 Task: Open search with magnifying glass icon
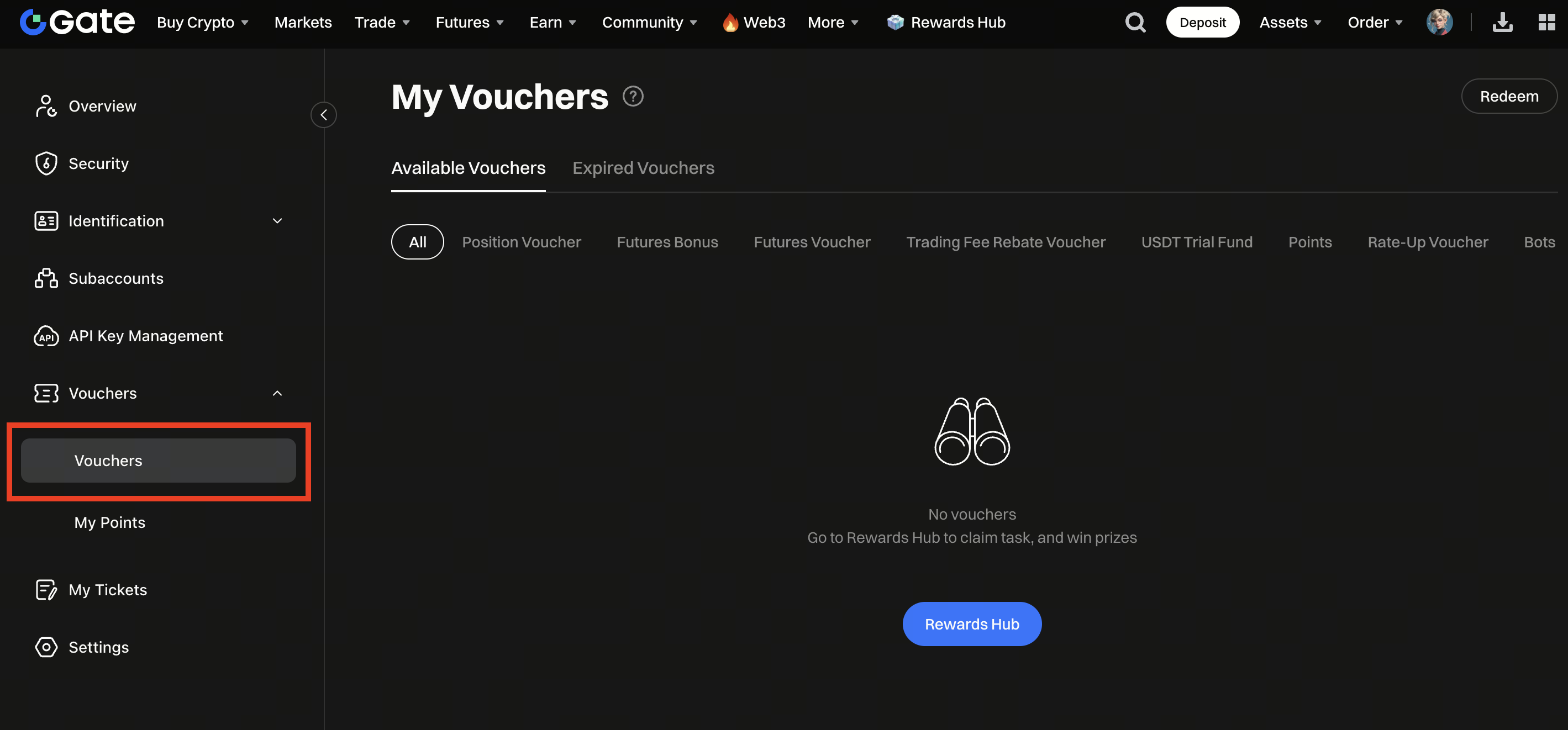[x=1135, y=23]
